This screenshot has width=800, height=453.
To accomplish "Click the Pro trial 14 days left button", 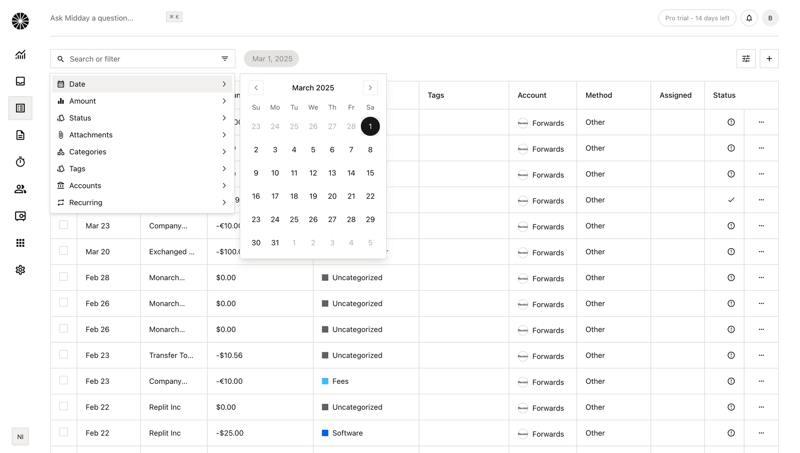I will click(697, 18).
